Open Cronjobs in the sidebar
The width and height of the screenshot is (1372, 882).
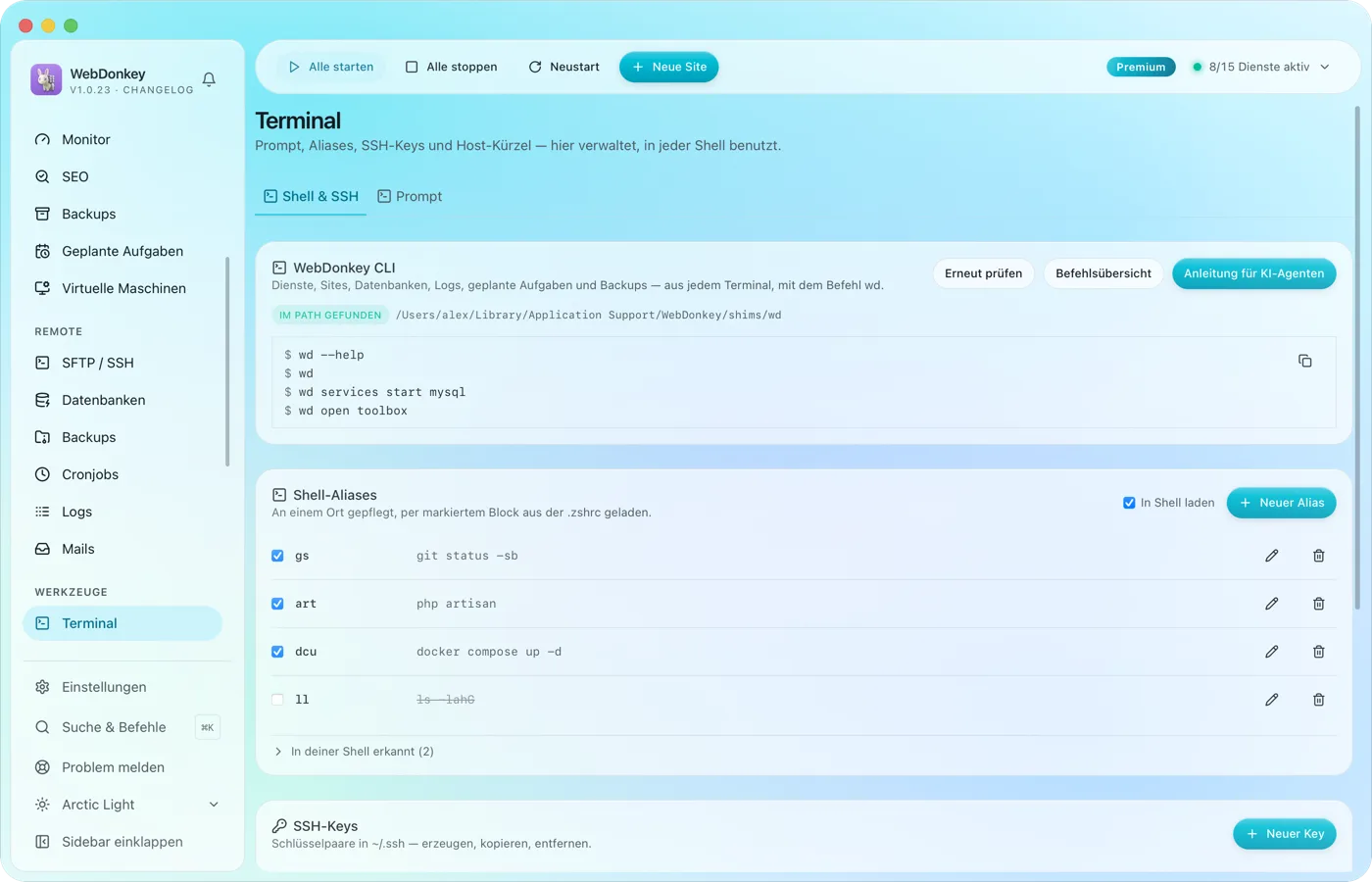pyautogui.click(x=122, y=474)
